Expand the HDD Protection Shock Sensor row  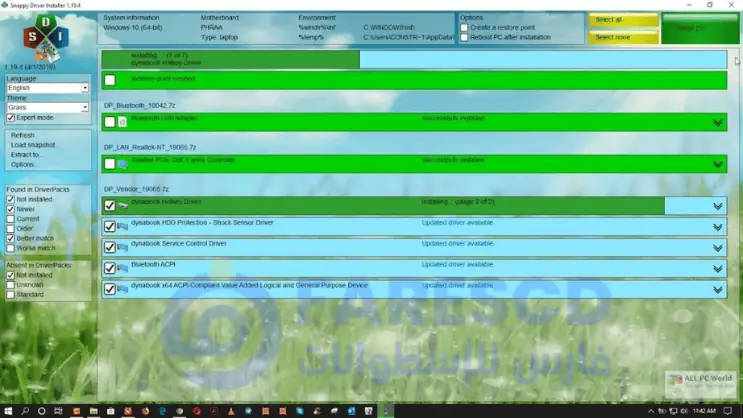(x=717, y=227)
